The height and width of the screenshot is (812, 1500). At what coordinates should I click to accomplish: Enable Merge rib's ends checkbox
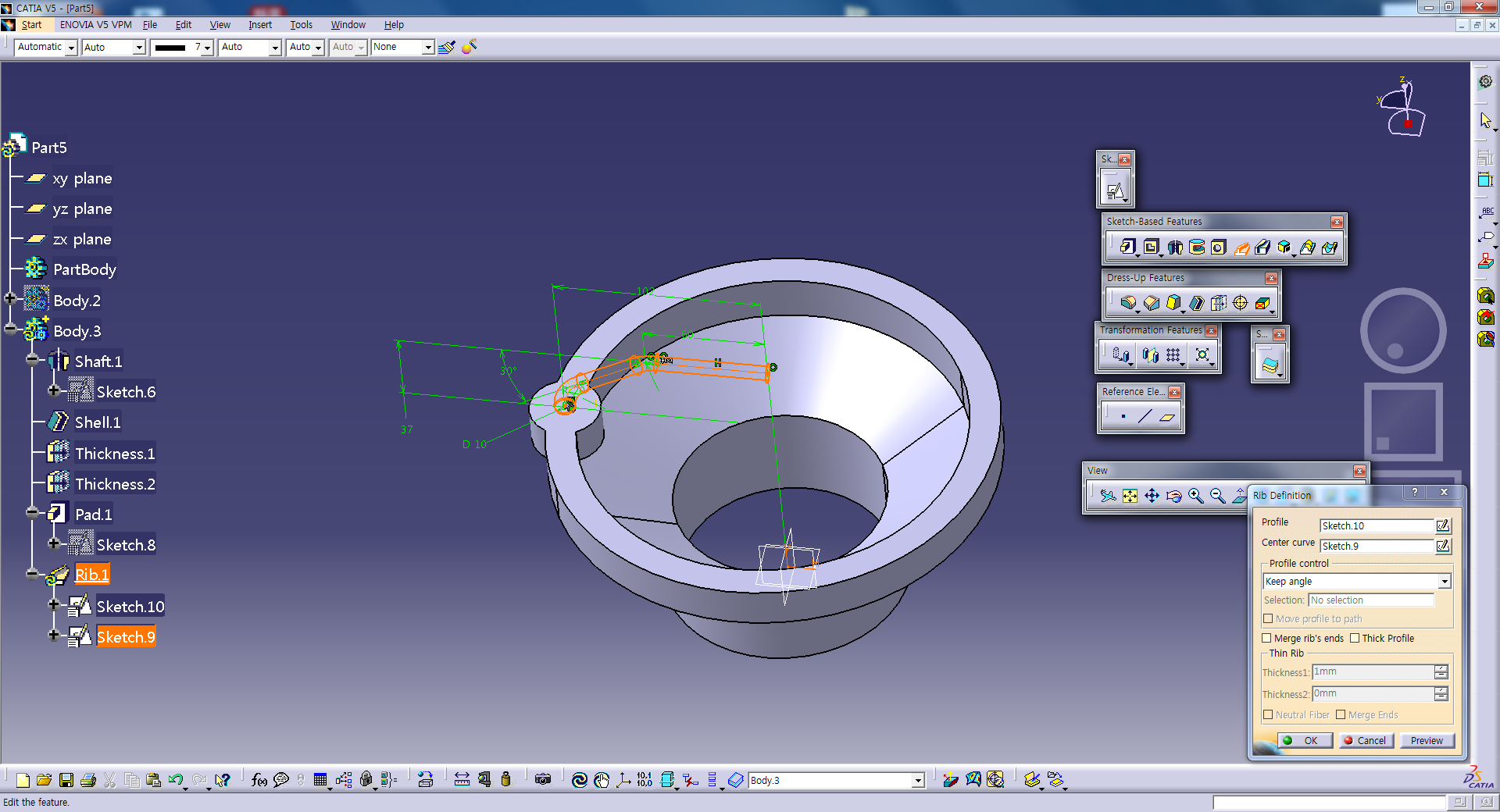[1267, 638]
